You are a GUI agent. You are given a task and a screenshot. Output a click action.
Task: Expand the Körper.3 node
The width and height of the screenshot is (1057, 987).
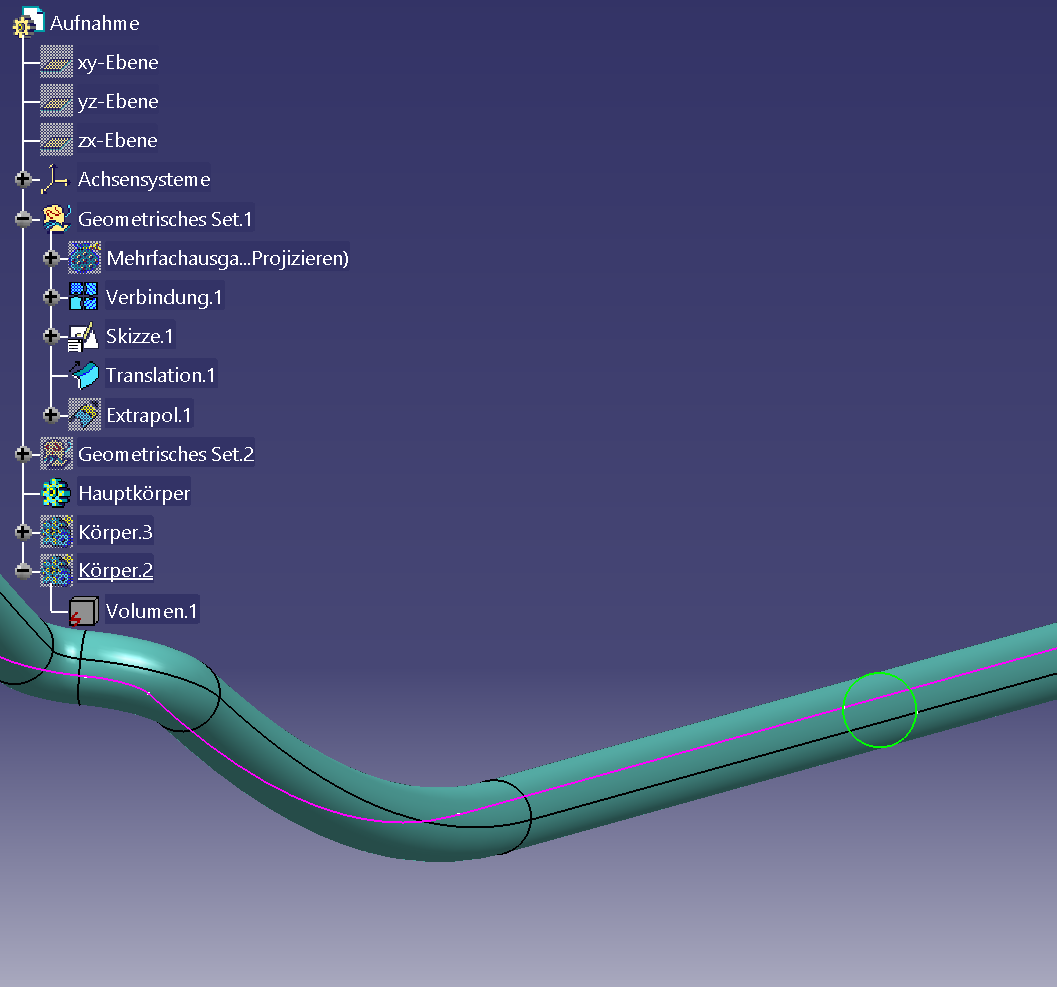[x=23, y=532]
